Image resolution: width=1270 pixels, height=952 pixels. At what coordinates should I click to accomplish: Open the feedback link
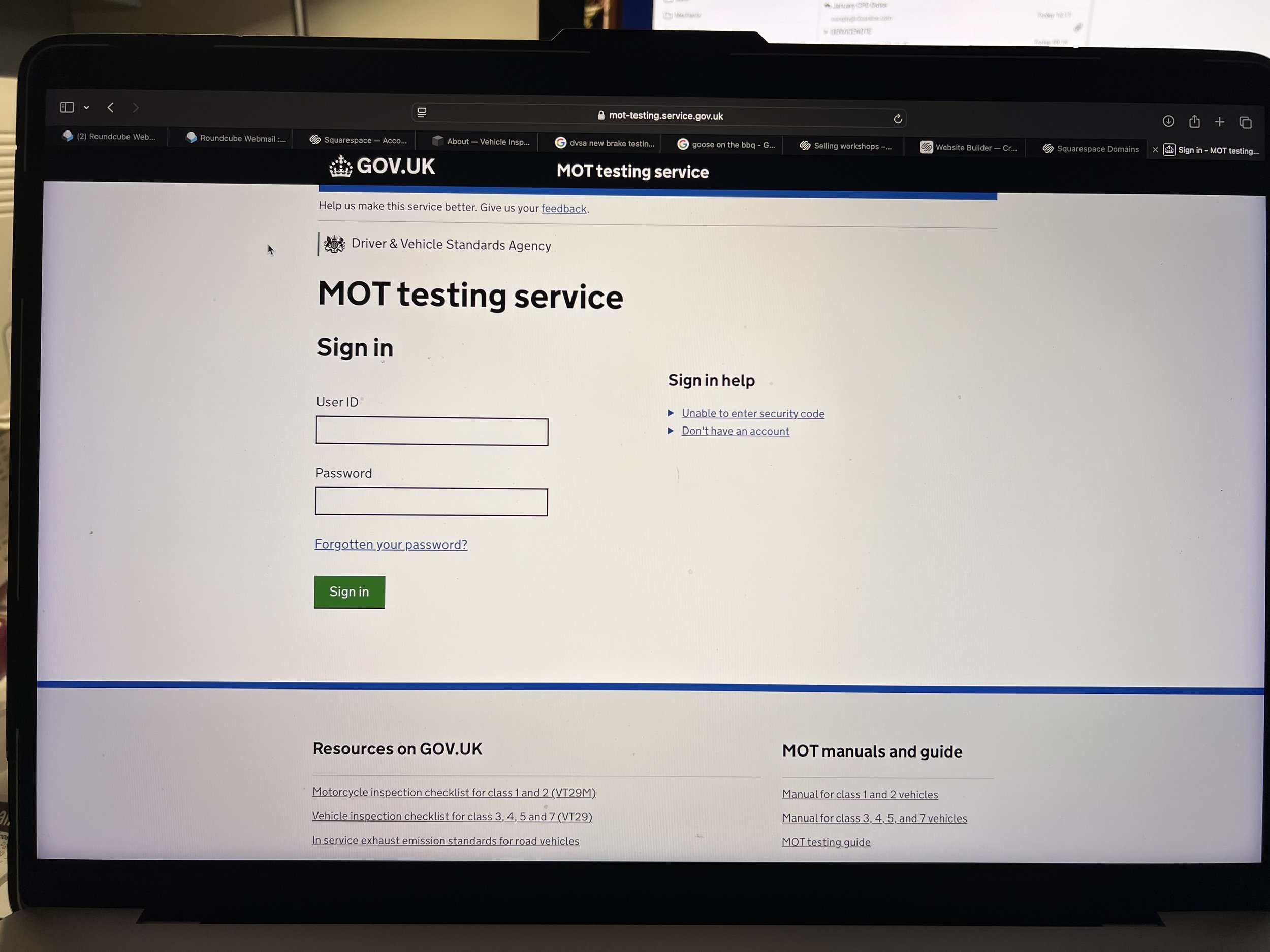[563, 209]
